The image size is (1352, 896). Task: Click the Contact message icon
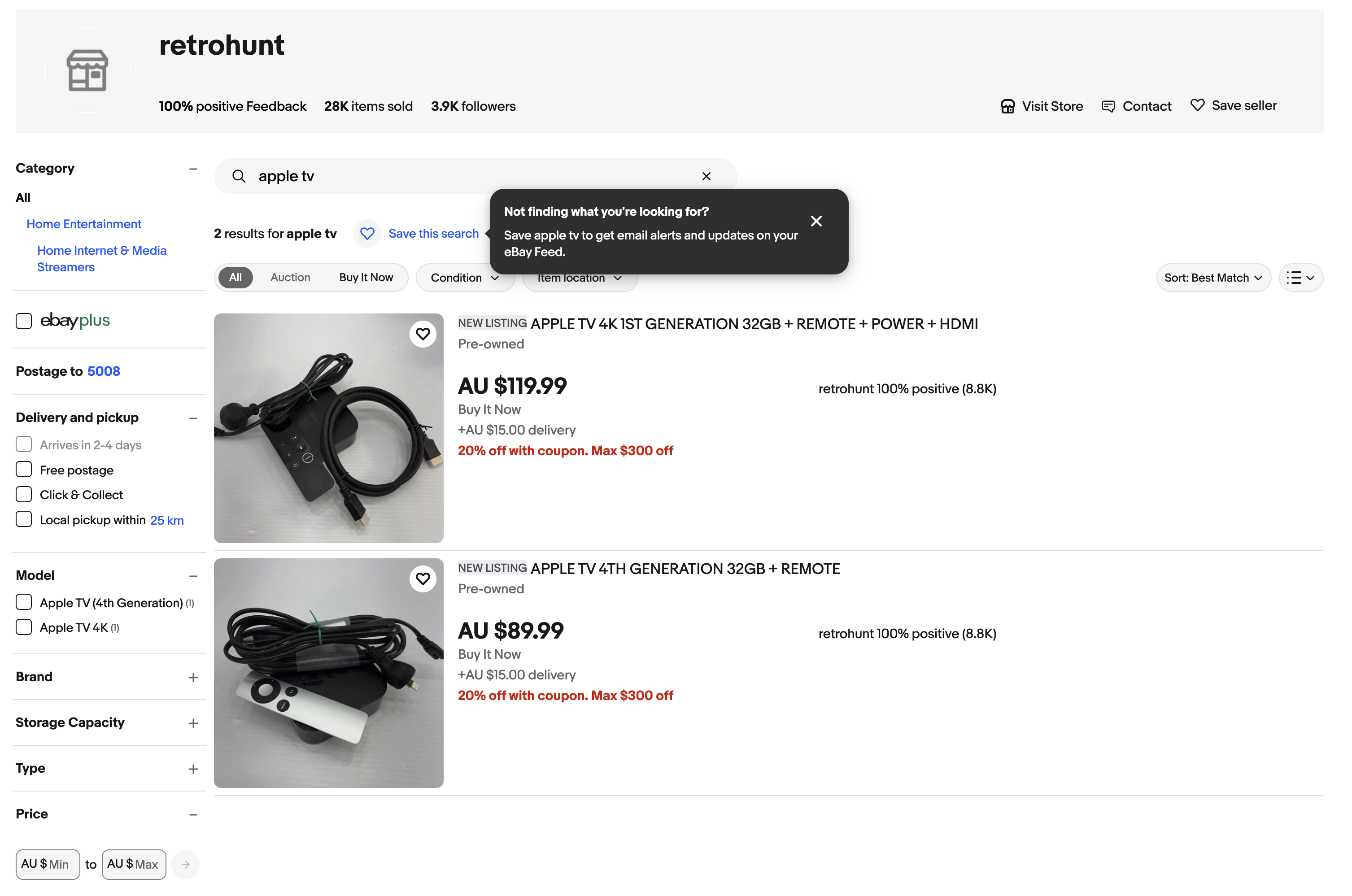(1108, 106)
